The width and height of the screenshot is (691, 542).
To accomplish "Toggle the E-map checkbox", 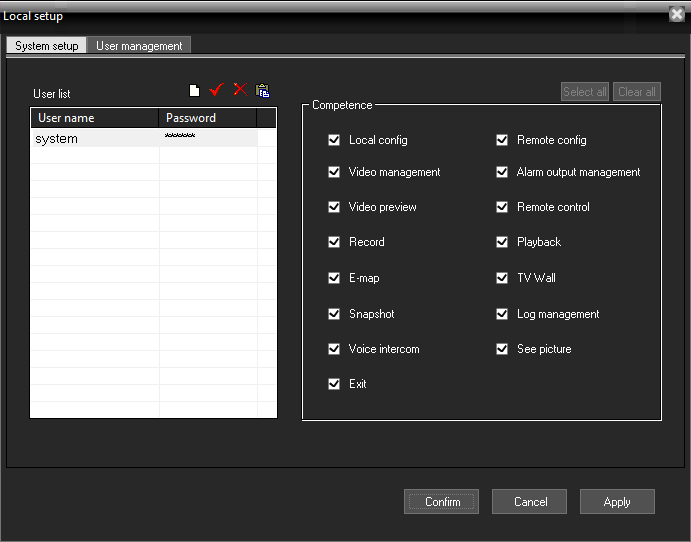I will [x=334, y=278].
